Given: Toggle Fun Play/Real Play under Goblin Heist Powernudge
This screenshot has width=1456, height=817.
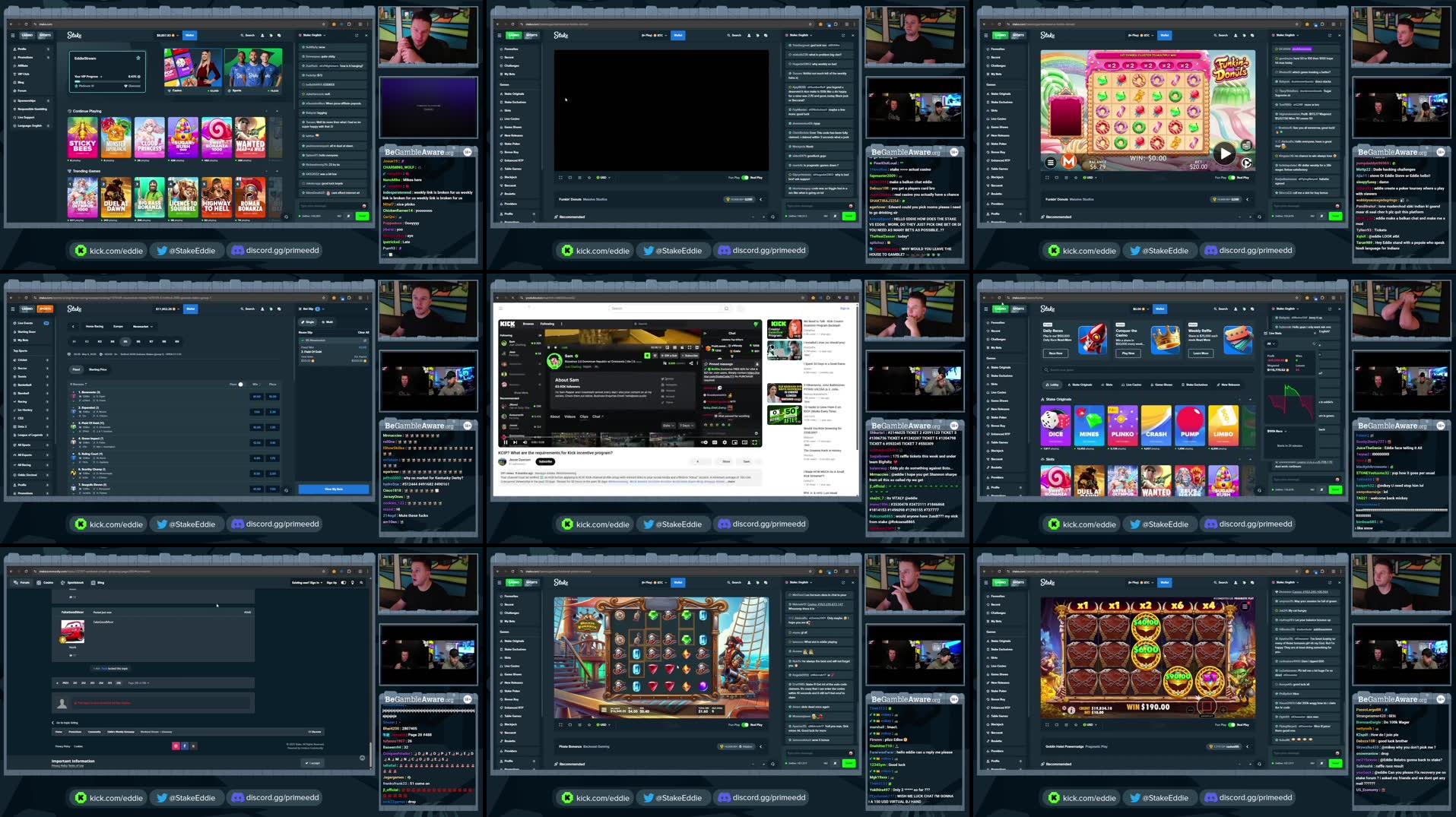Looking at the screenshot, I should [x=1232, y=725].
